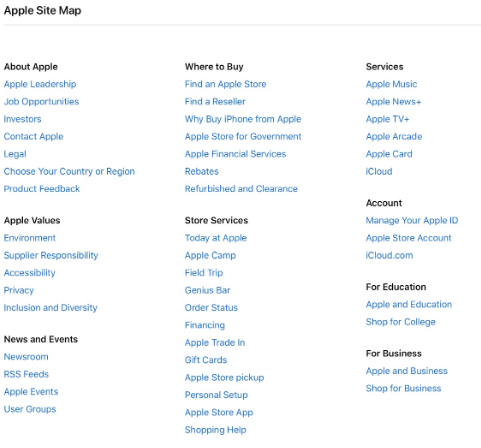Screen dimensions: 481x448
Task: Open Find an Apple Store
Action: tap(226, 84)
